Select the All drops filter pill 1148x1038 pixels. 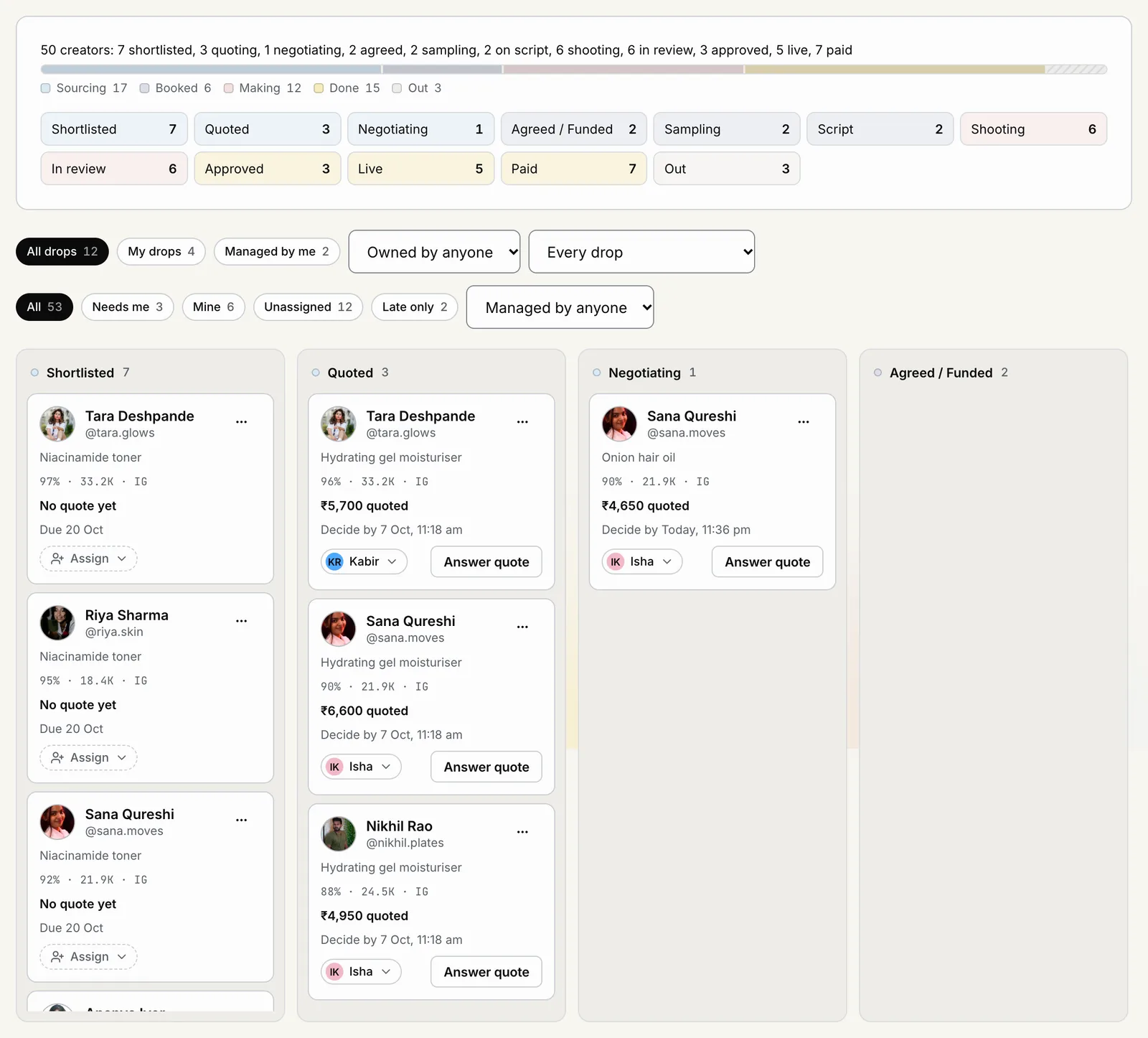[x=62, y=251]
